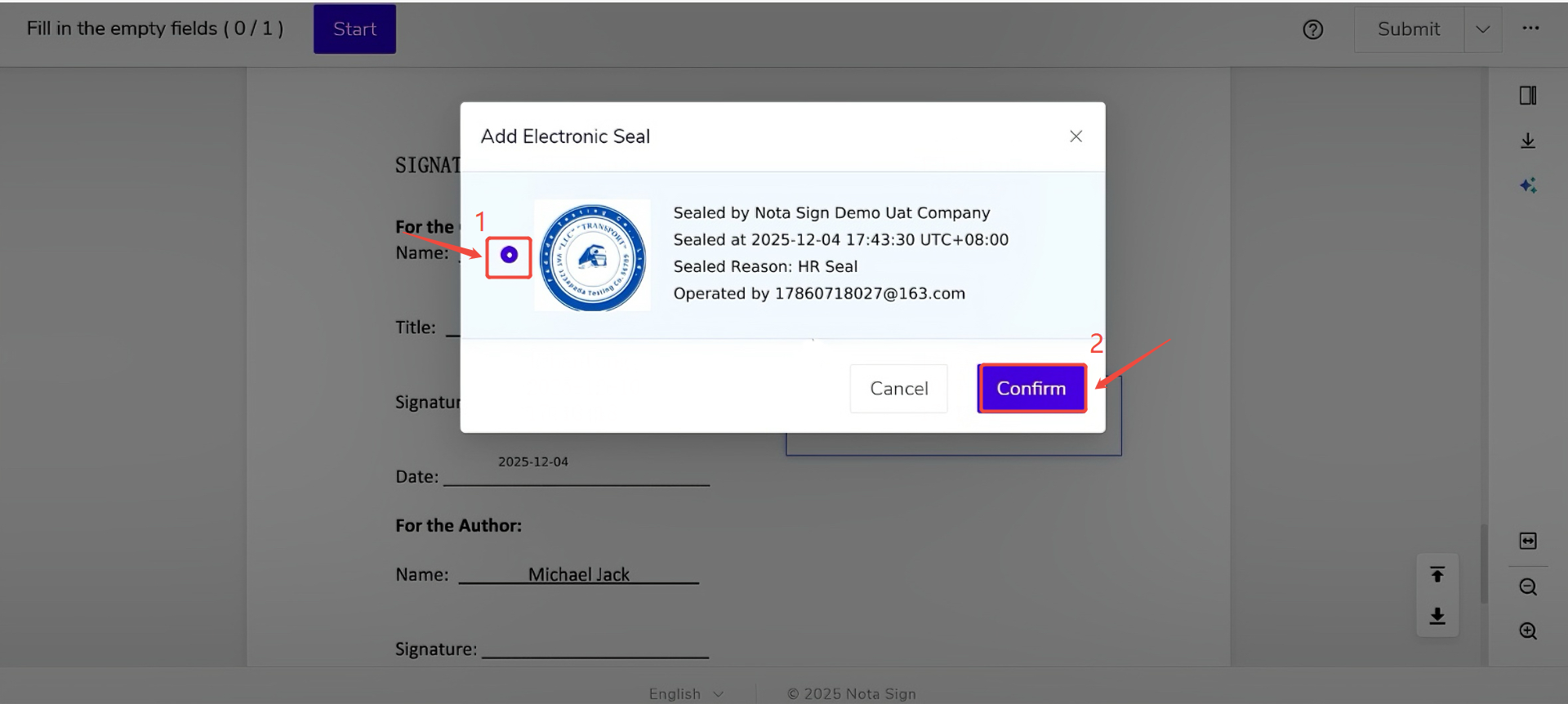Toggle the side panel layout icon
1568x704 pixels.
[1527, 96]
